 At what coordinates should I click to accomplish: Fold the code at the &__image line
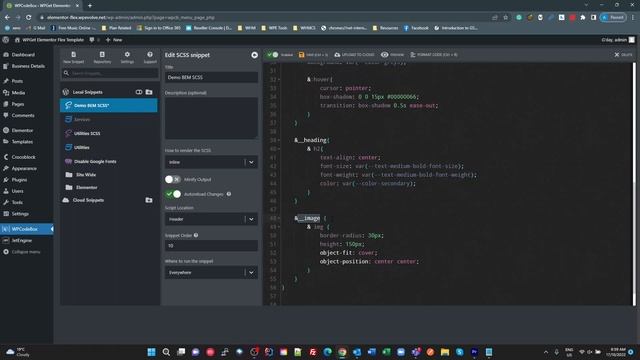click(279, 218)
